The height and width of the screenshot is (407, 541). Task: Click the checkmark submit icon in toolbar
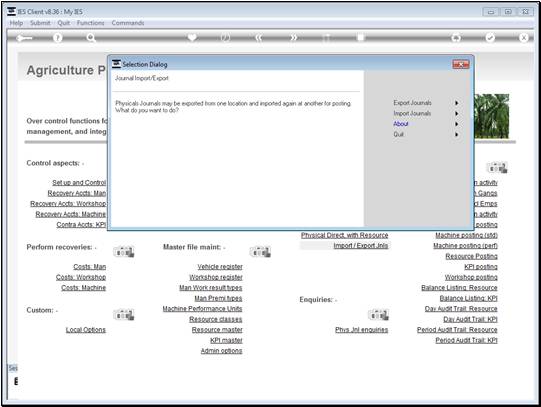490,38
